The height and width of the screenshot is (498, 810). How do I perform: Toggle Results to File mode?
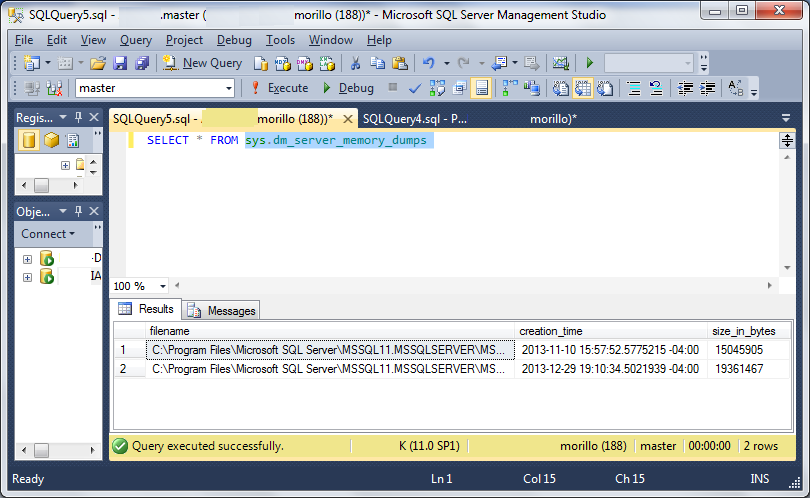(605, 88)
